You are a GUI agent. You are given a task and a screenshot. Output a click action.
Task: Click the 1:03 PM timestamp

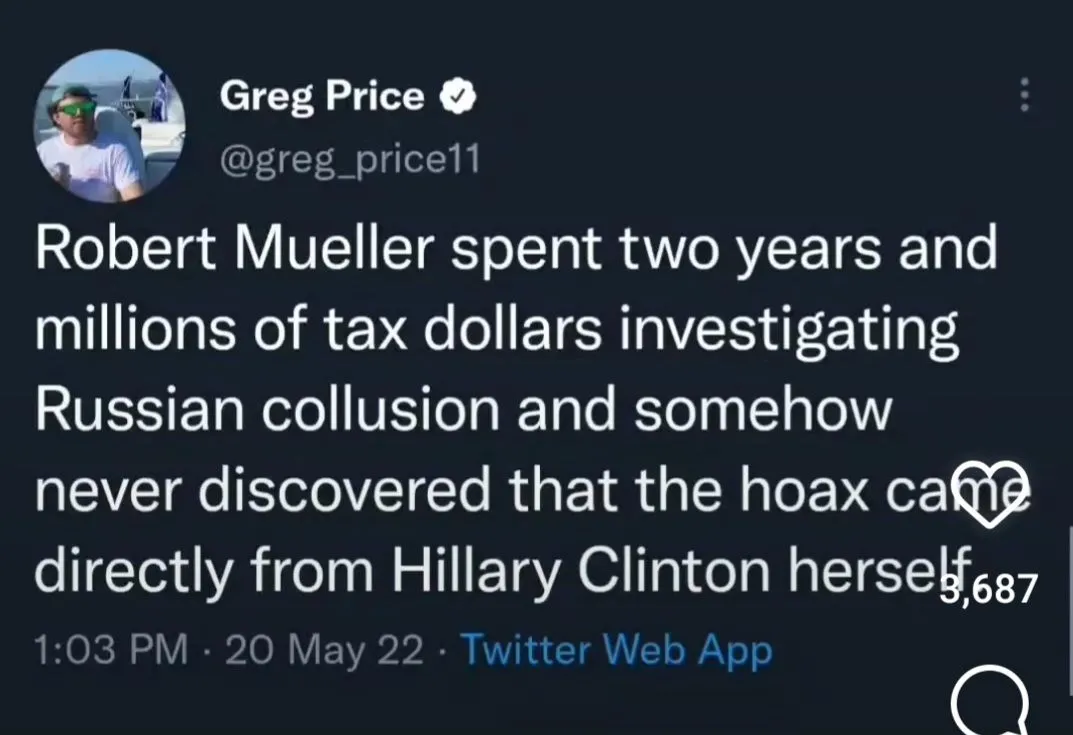111,651
